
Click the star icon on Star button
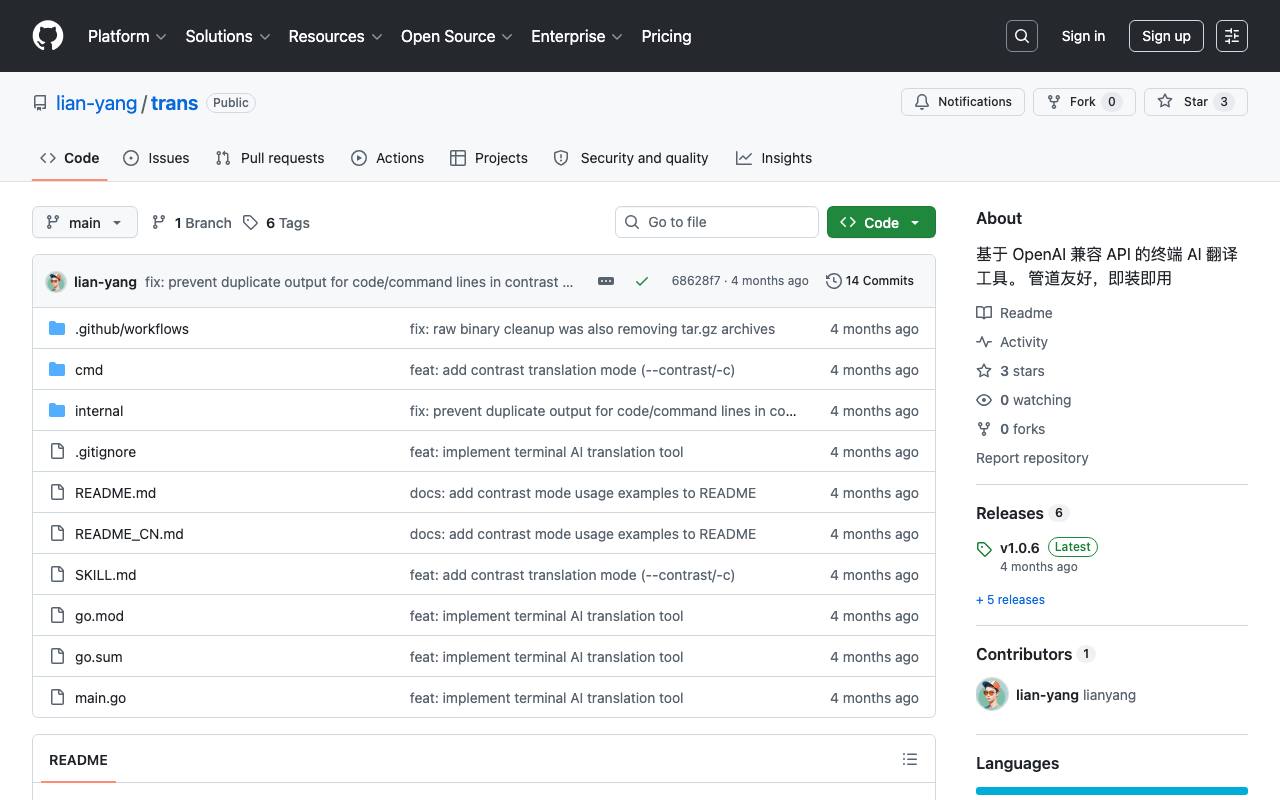(1165, 102)
